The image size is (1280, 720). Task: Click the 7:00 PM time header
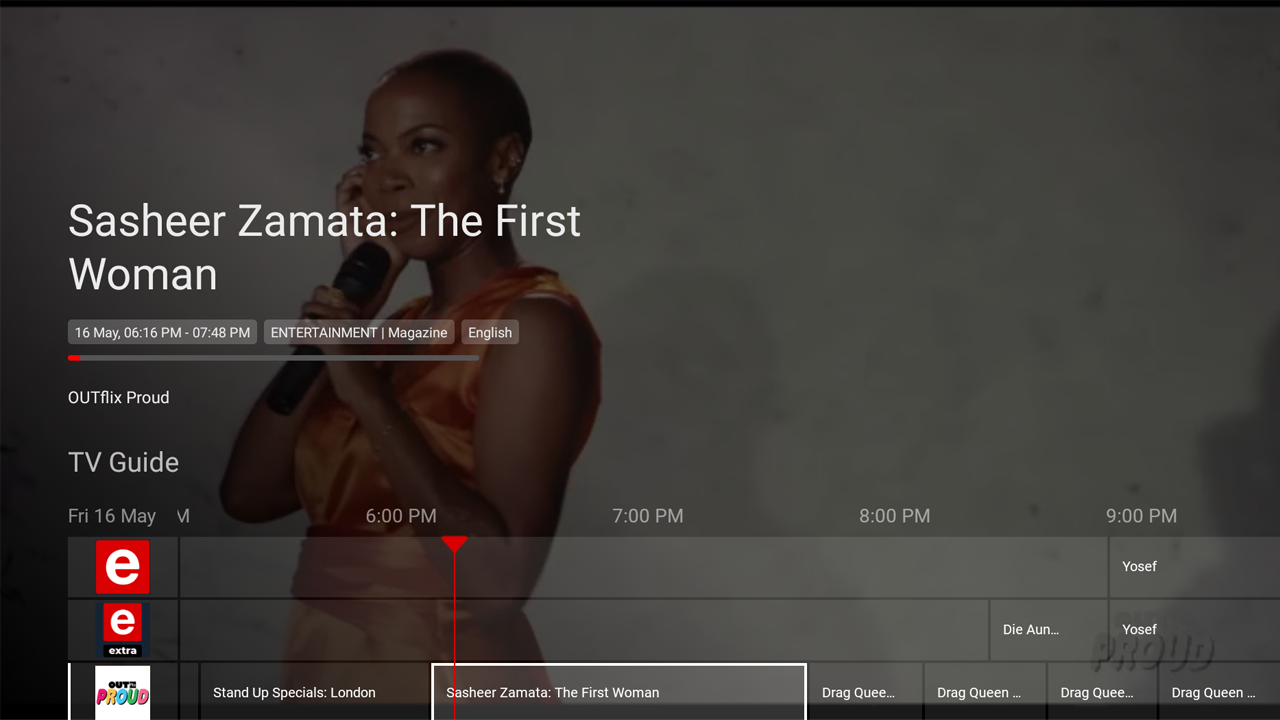click(648, 516)
